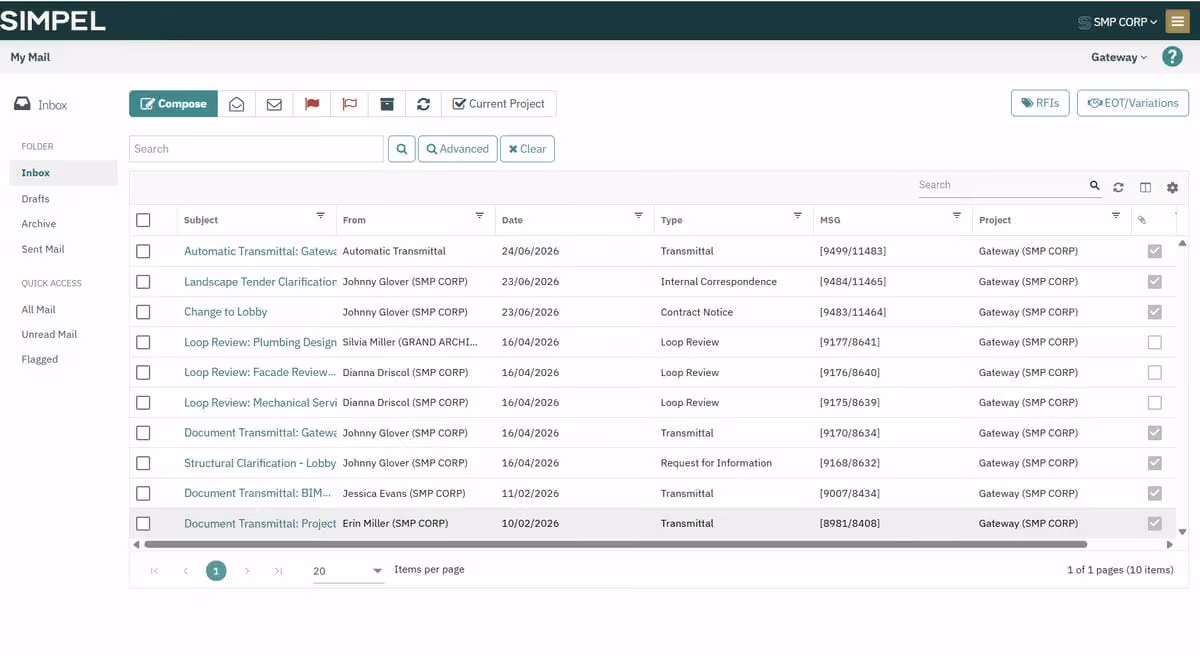Open the grid settings gear icon
The height and width of the screenshot is (656, 1200).
click(1172, 187)
